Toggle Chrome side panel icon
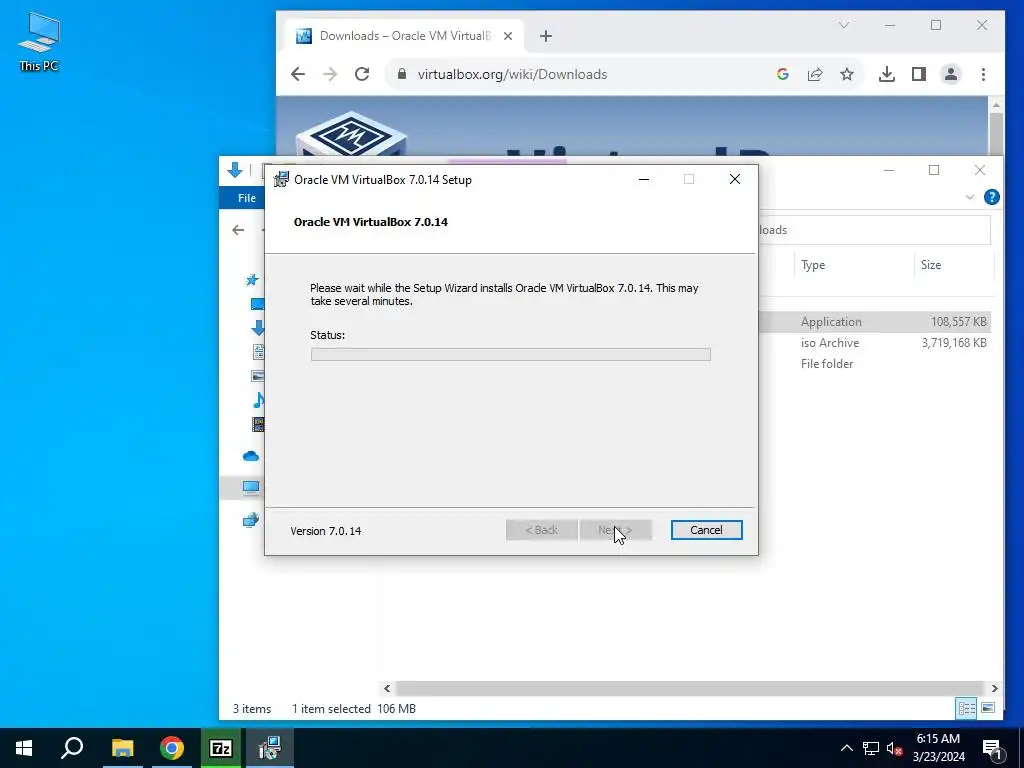This screenshot has width=1024, height=768. pyautogui.click(x=919, y=74)
